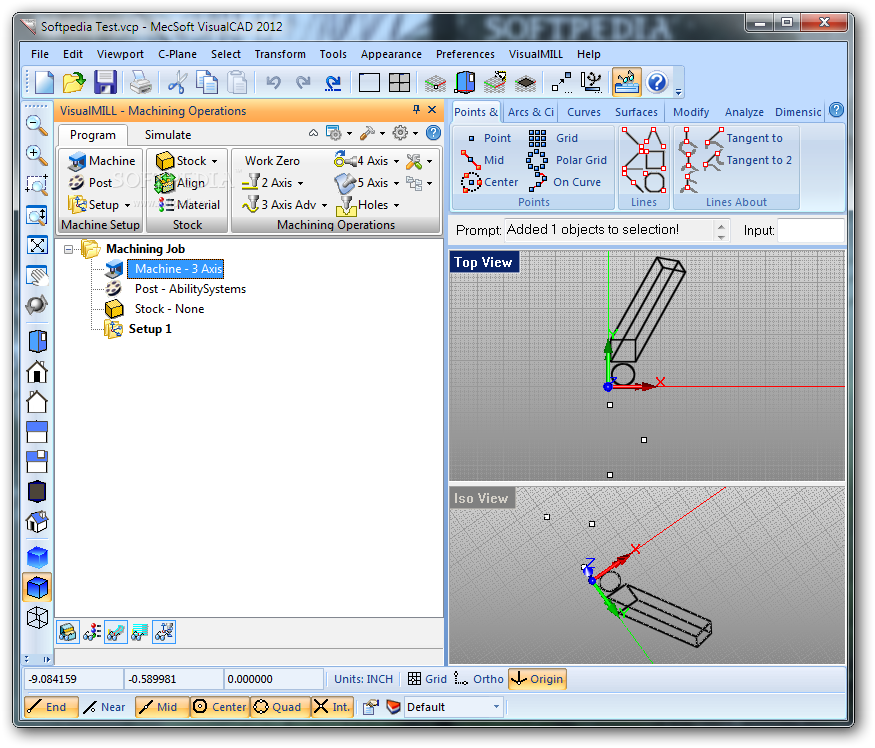
Task: Click the Zoom Window icon
Action: [37, 185]
